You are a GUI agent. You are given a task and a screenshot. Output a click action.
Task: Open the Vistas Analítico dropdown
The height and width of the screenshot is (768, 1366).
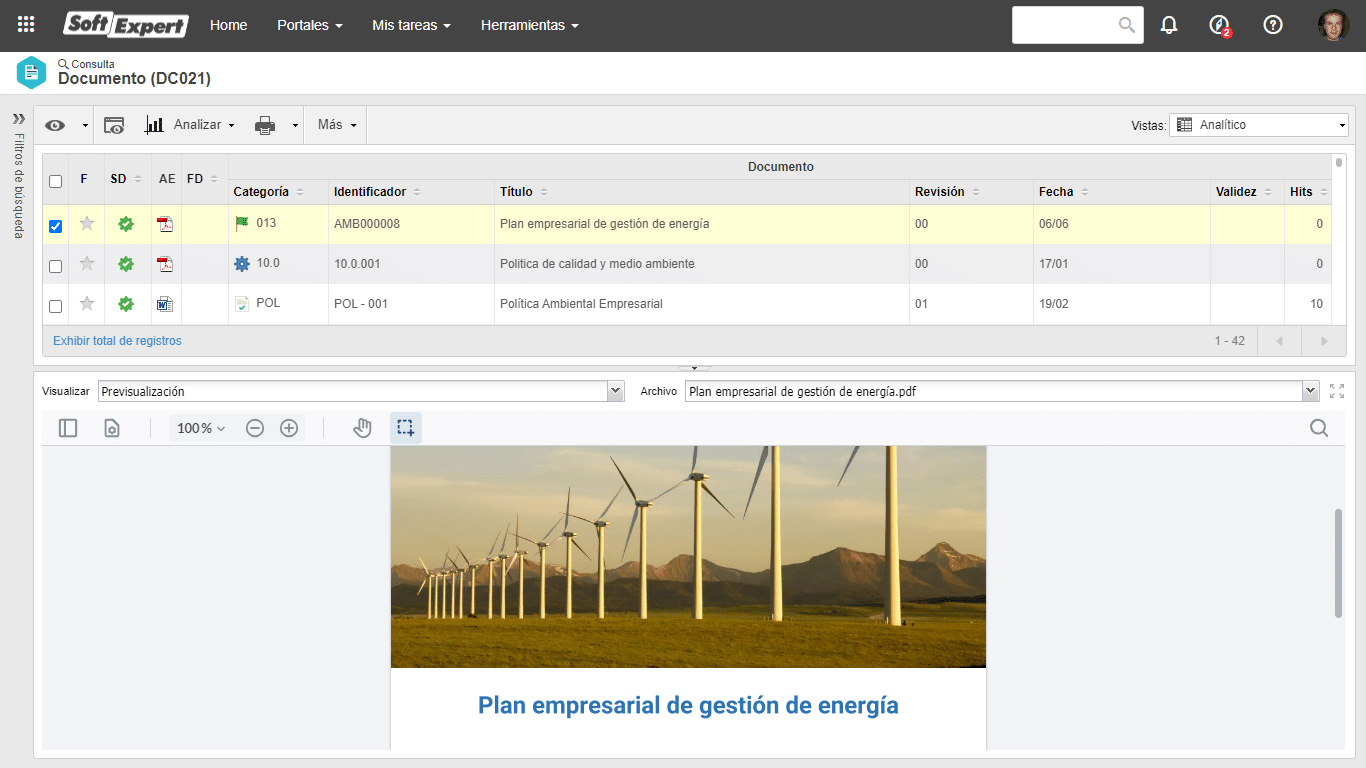coord(1259,125)
